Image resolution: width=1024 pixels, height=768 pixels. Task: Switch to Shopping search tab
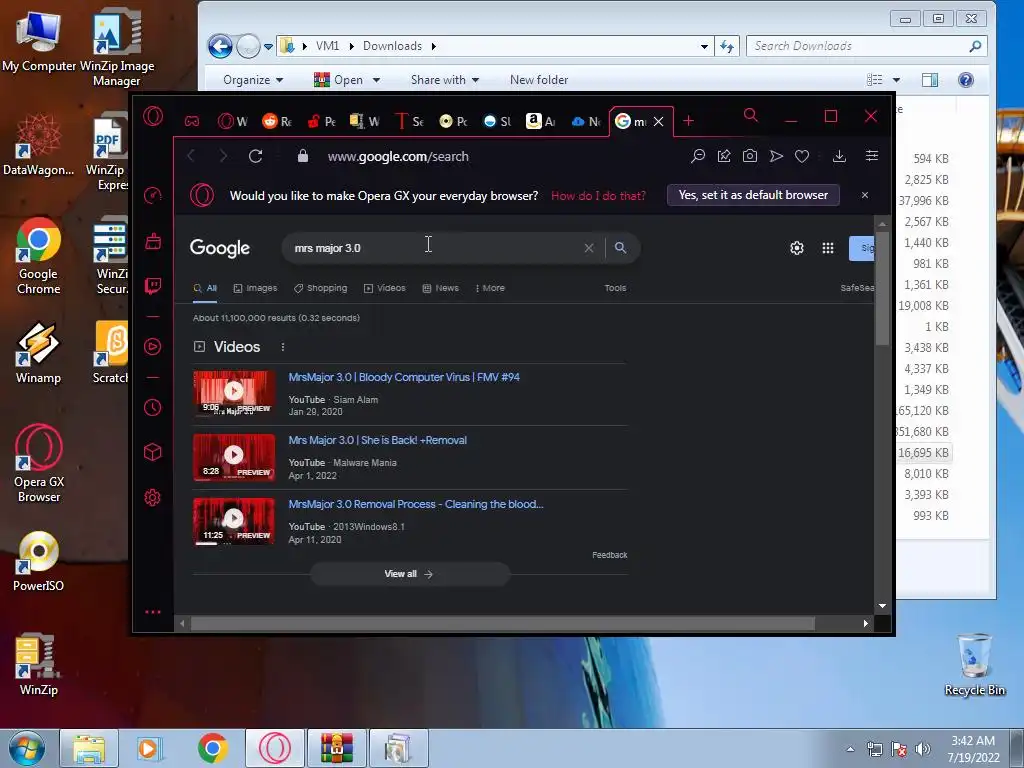coord(321,288)
